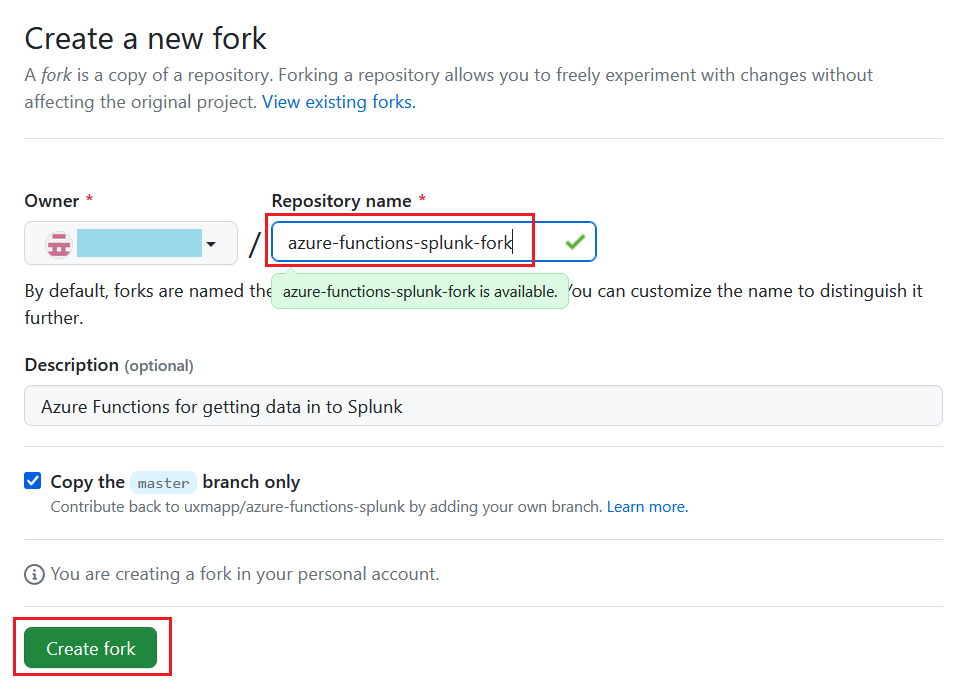Click the slash separator between owner and name
Image resolution: width=963 pixels, height=697 pixels.
254,244
